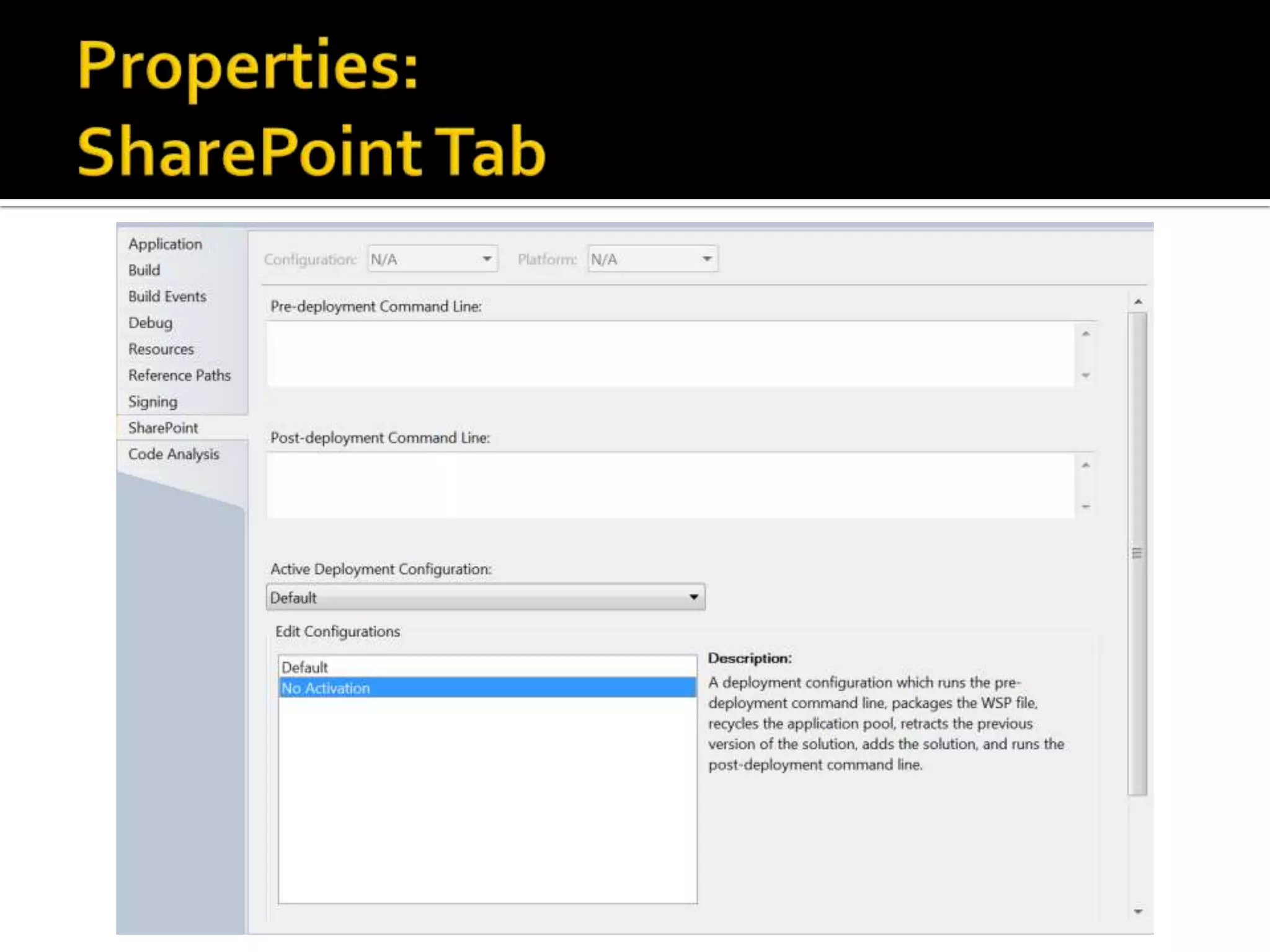Open the Configuration N/A dropdown
The image size is (1270, 952).
pyautogui.click(x=433, y=259)
